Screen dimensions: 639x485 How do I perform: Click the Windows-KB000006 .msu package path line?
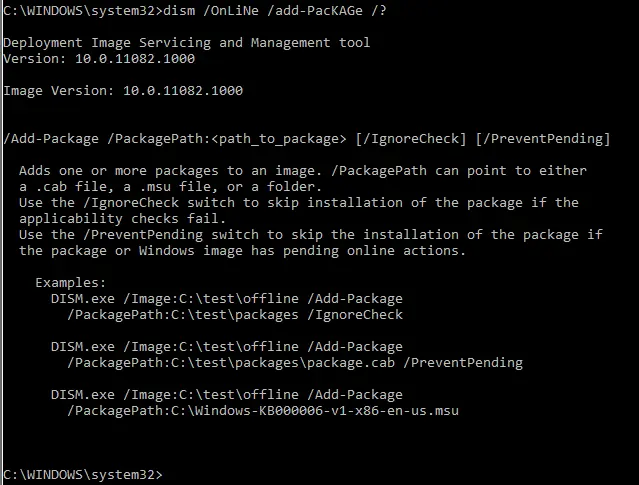263,410
